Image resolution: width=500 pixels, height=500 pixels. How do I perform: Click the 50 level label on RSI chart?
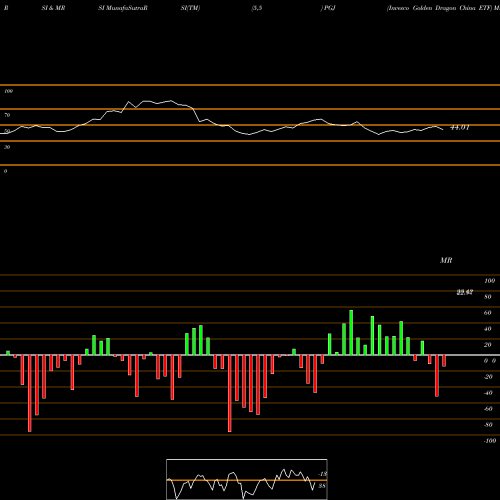(7, 131)
